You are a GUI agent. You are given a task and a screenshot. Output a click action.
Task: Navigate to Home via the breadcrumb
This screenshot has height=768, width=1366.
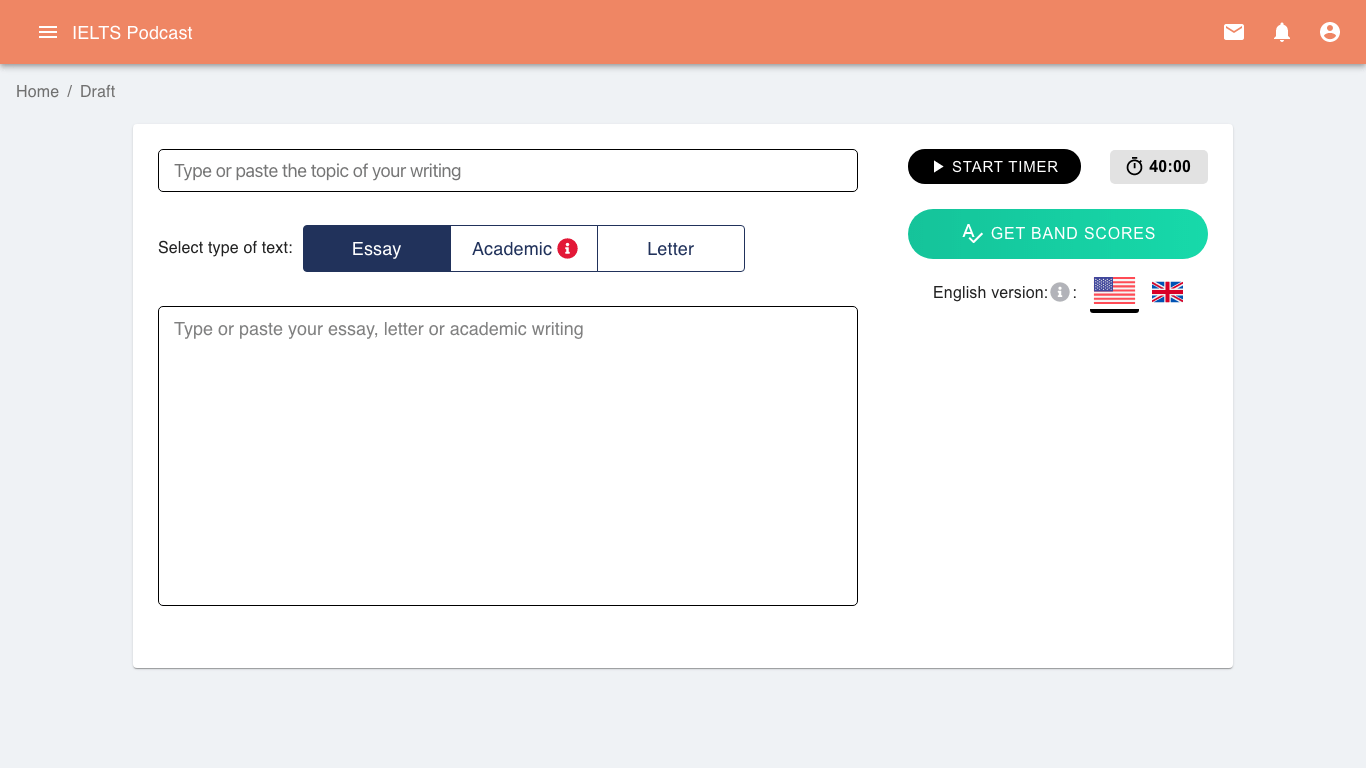pos(37,91)
